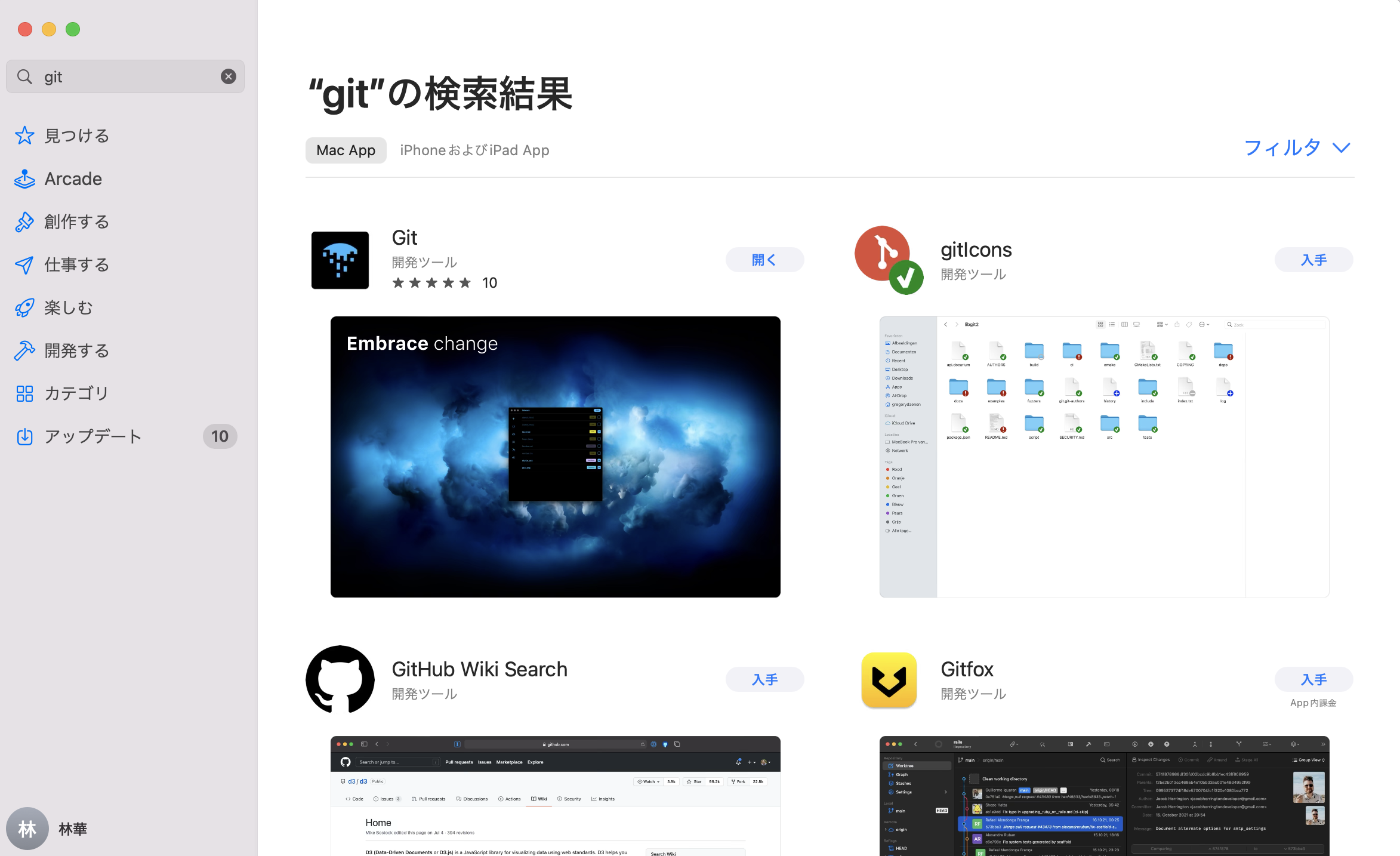This screenshot has width=1400, height=856.
Task: Click the red close window button
Action: point(25,29)
